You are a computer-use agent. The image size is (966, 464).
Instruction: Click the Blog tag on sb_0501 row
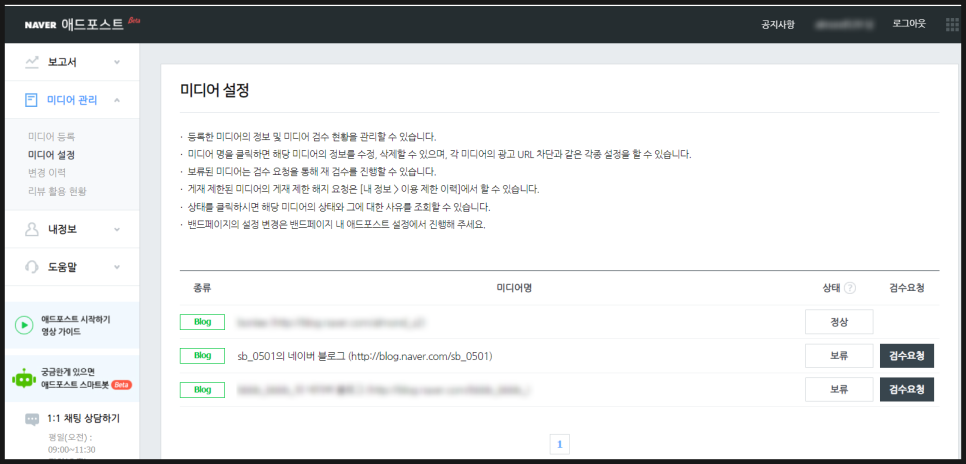202,356
